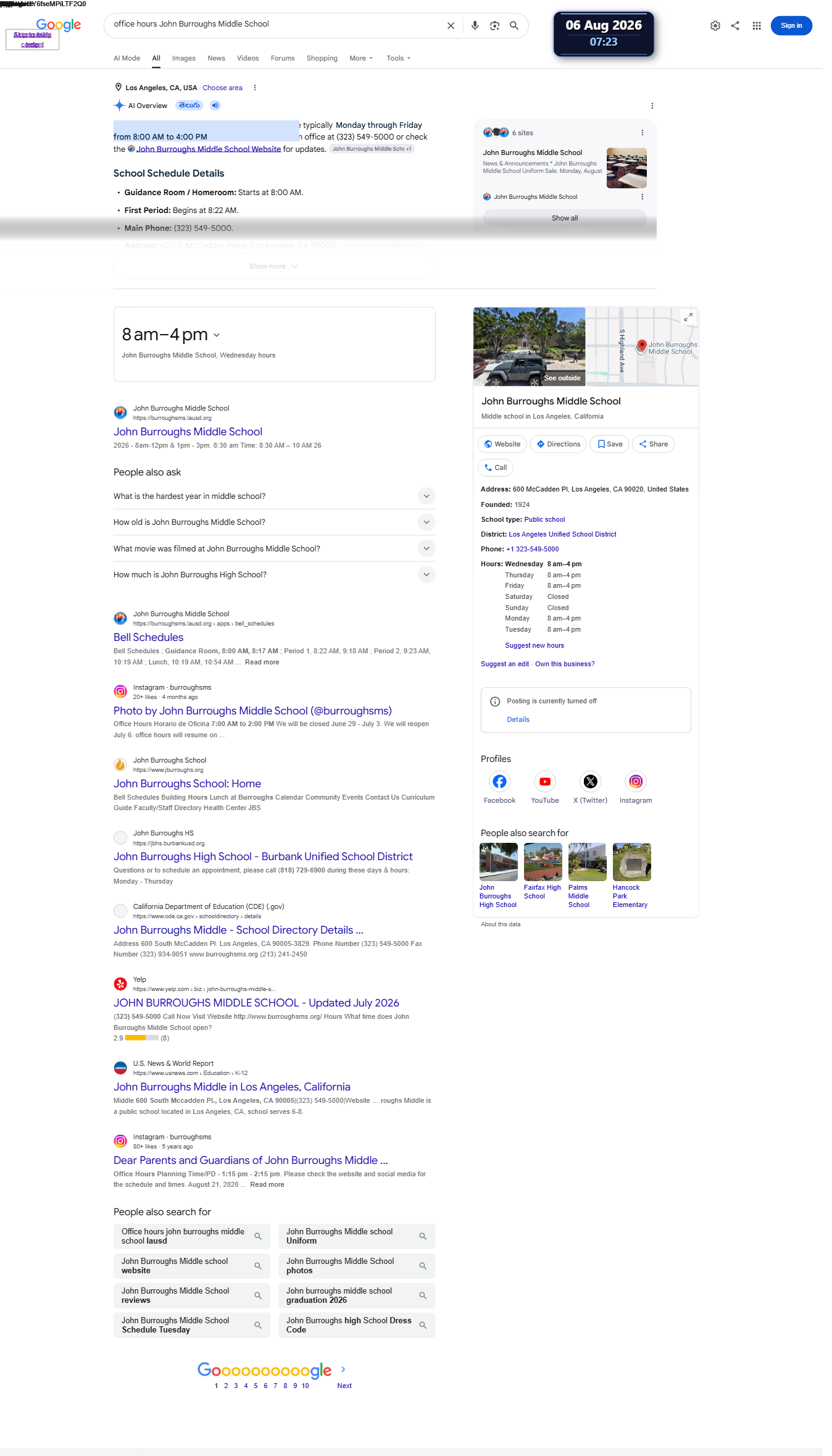Click Directions in the knowledge panel
832x1456 pixels.
tap(559, 444)
